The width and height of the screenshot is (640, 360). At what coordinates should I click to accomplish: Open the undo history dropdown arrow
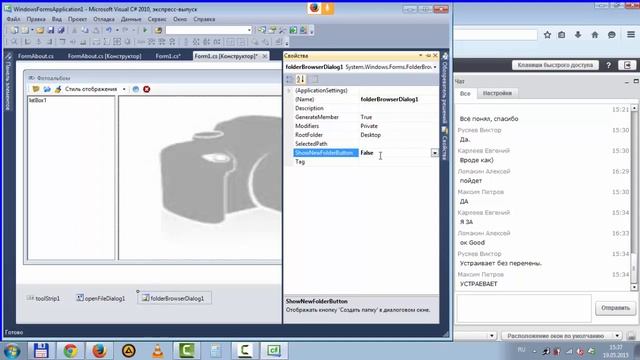pyautogui.click(x=117, y=30)
